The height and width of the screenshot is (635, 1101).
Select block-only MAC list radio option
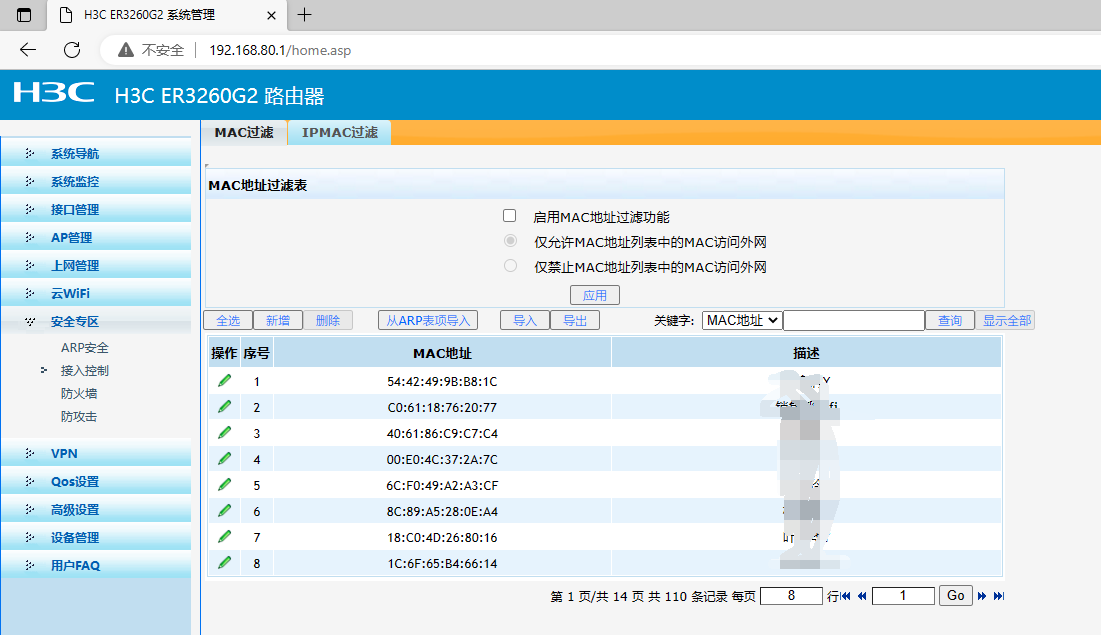click(510, 266)
